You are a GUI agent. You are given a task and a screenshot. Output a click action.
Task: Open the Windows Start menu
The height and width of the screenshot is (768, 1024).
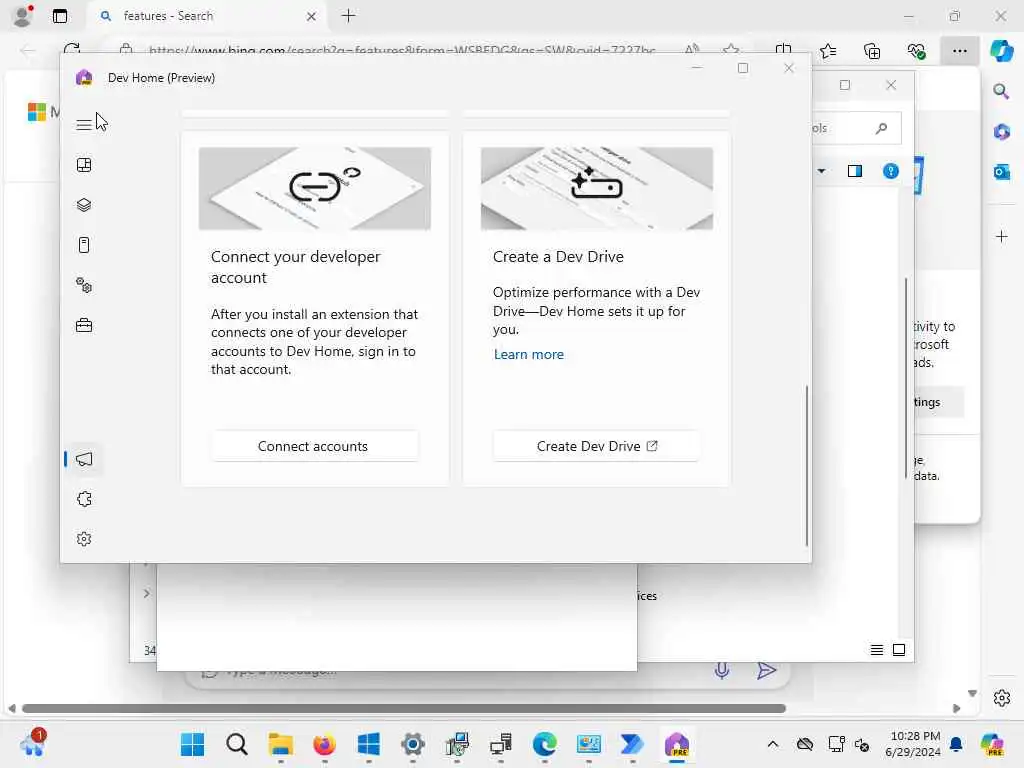tap(192, 744)
